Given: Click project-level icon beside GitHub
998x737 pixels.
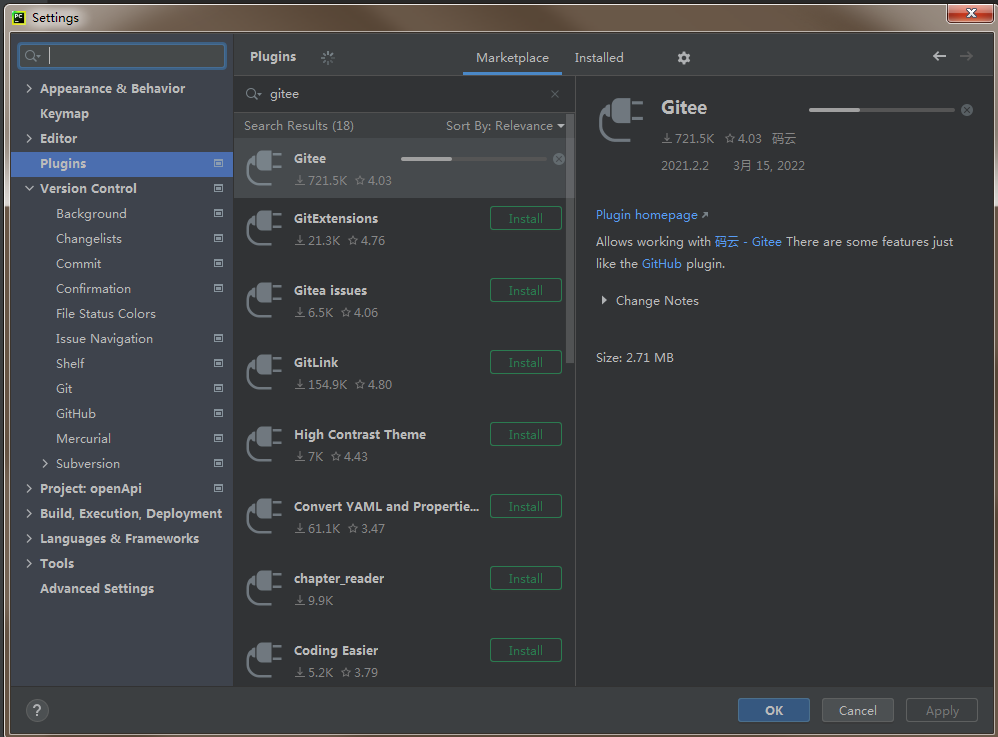Looking at the screenshot, I should point(218,414).
